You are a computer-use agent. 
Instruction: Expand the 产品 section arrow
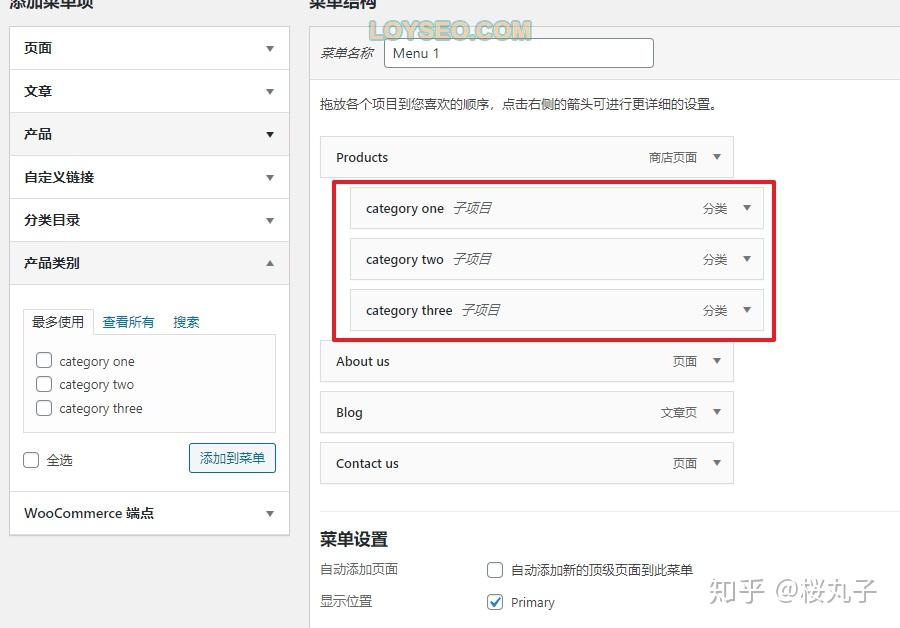coord(270,135)
